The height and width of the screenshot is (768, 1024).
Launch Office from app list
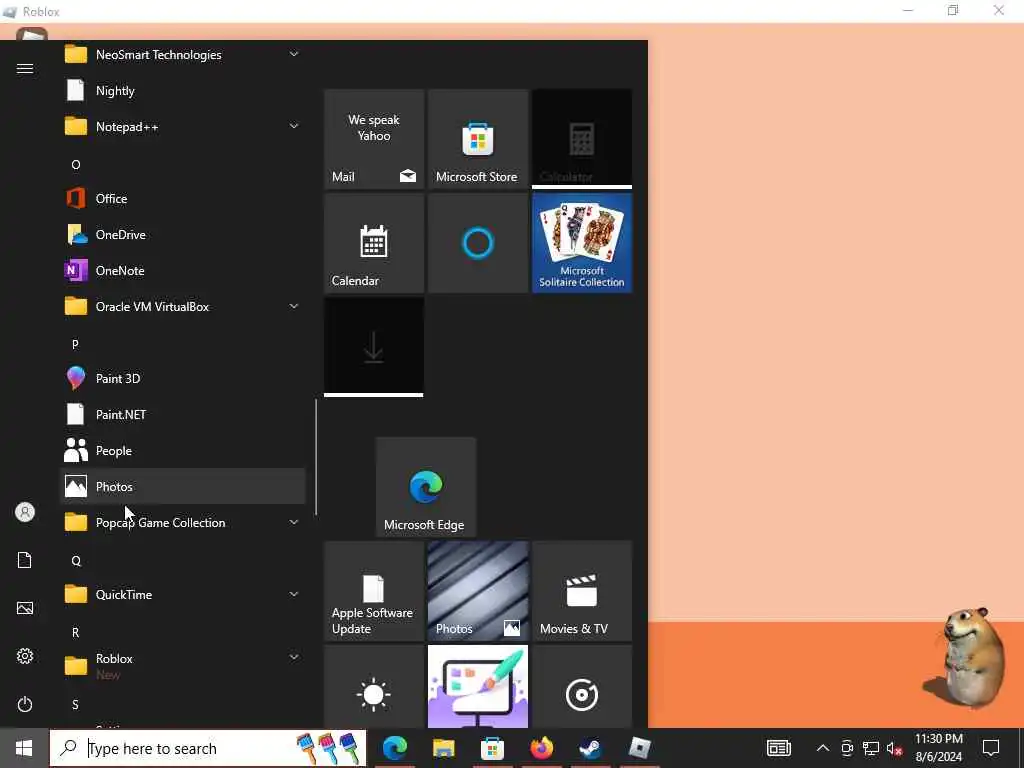[x=183, y=199]
